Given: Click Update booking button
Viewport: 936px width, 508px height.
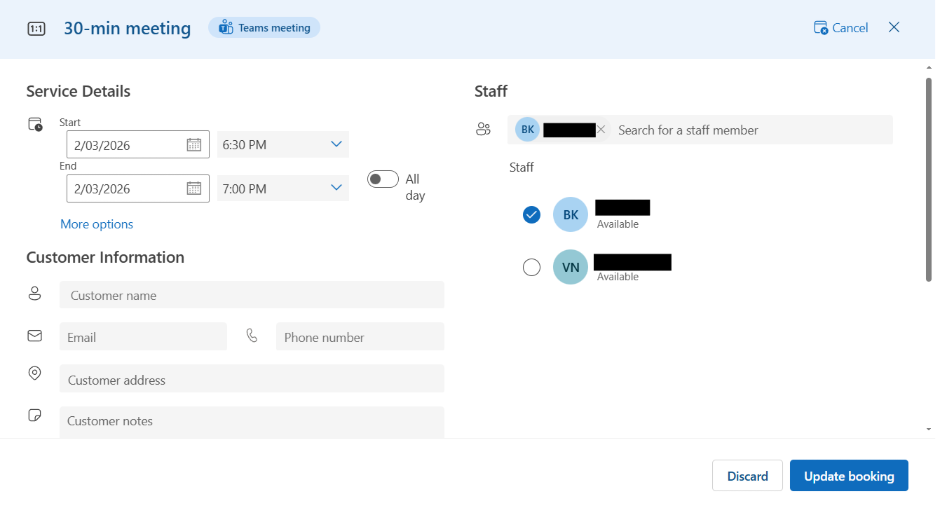Looking at the screenshot, I should coord(849,476).
